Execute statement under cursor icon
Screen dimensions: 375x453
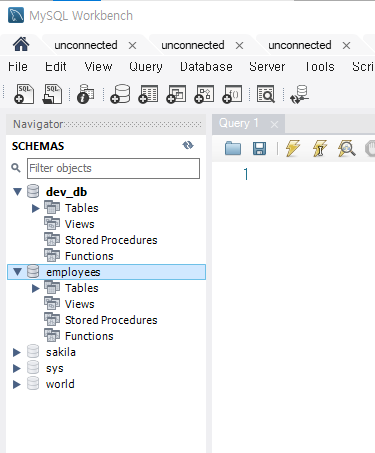click(x=320, y=148)
